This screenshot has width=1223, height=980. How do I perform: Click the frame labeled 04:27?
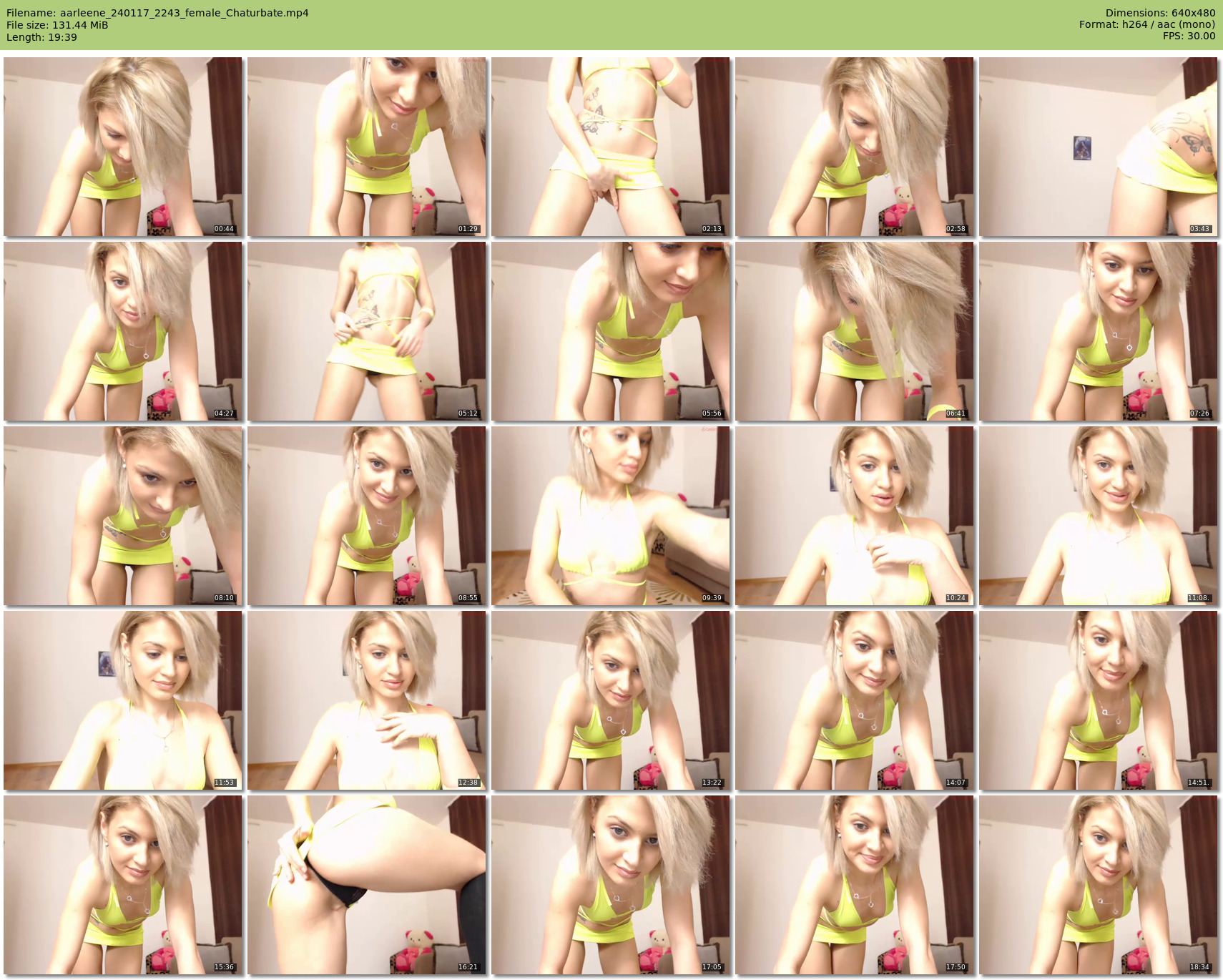(123, 331)
